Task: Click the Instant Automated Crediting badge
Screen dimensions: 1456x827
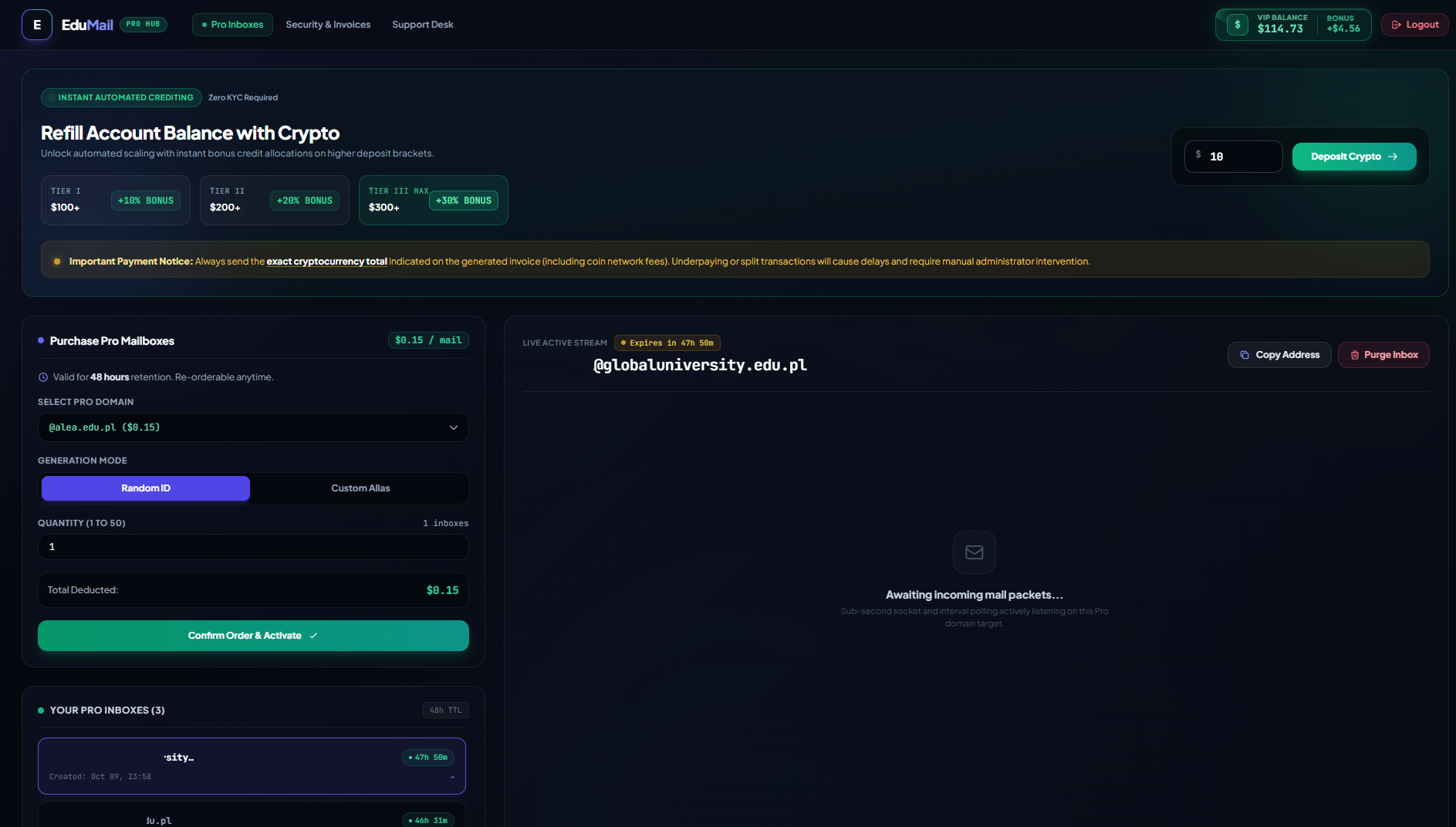Action: tap(121, 97)
